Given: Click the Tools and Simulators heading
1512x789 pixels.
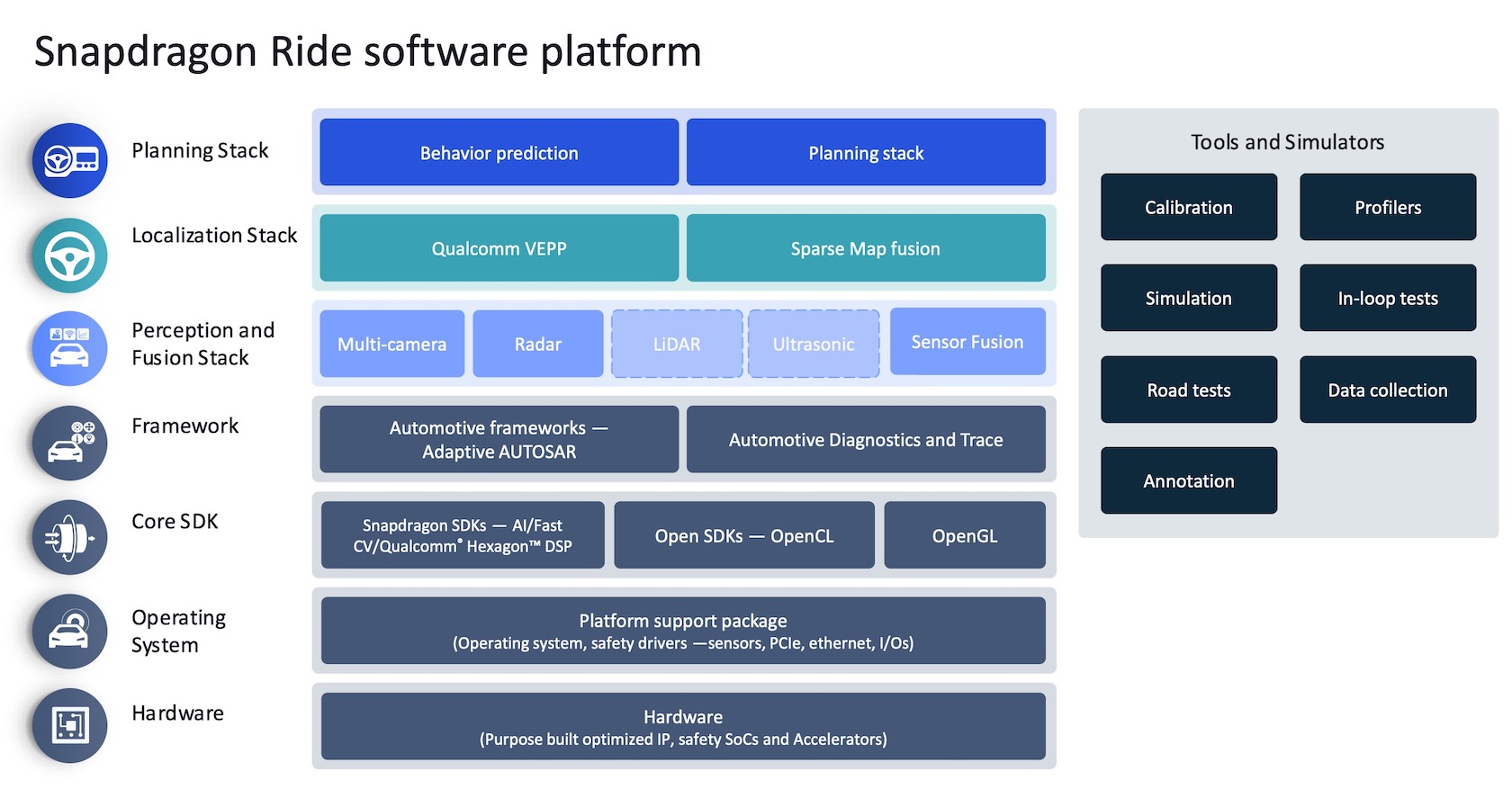Looking at the screenshot, I should (x=1287, y=142).
